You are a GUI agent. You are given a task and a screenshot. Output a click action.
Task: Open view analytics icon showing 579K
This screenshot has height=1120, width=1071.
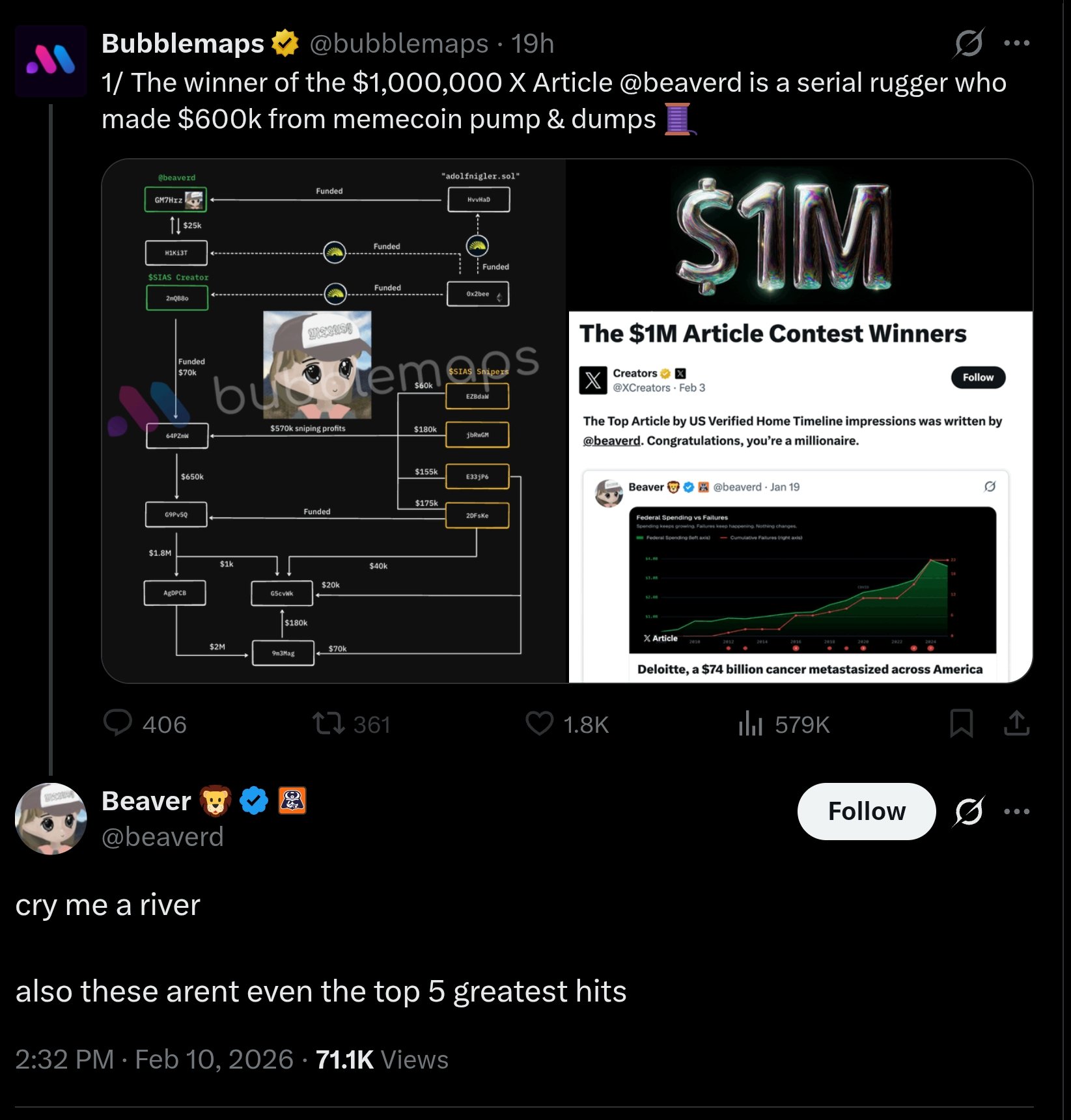point(751,723)
